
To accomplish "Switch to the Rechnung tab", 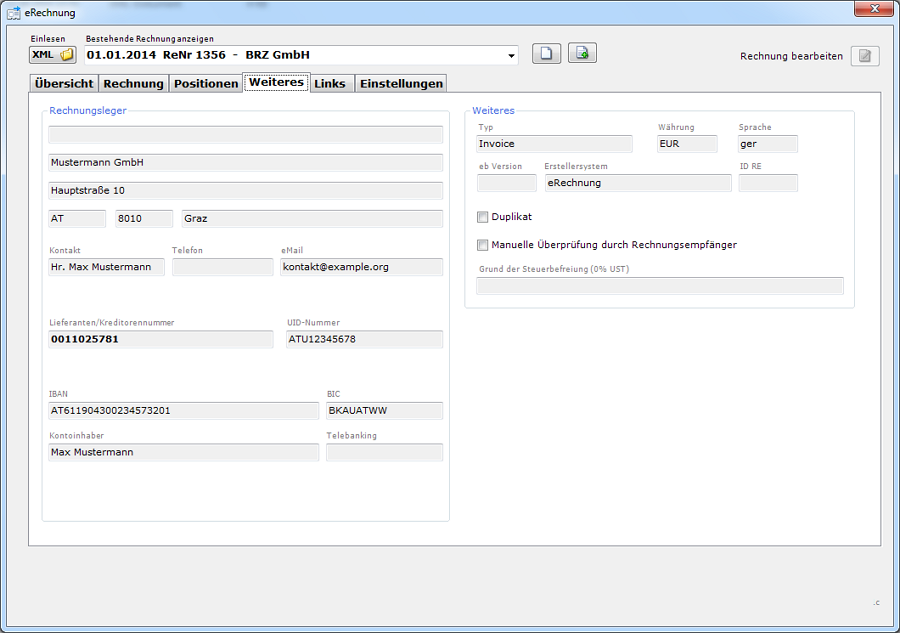I will tap(133, 84).
